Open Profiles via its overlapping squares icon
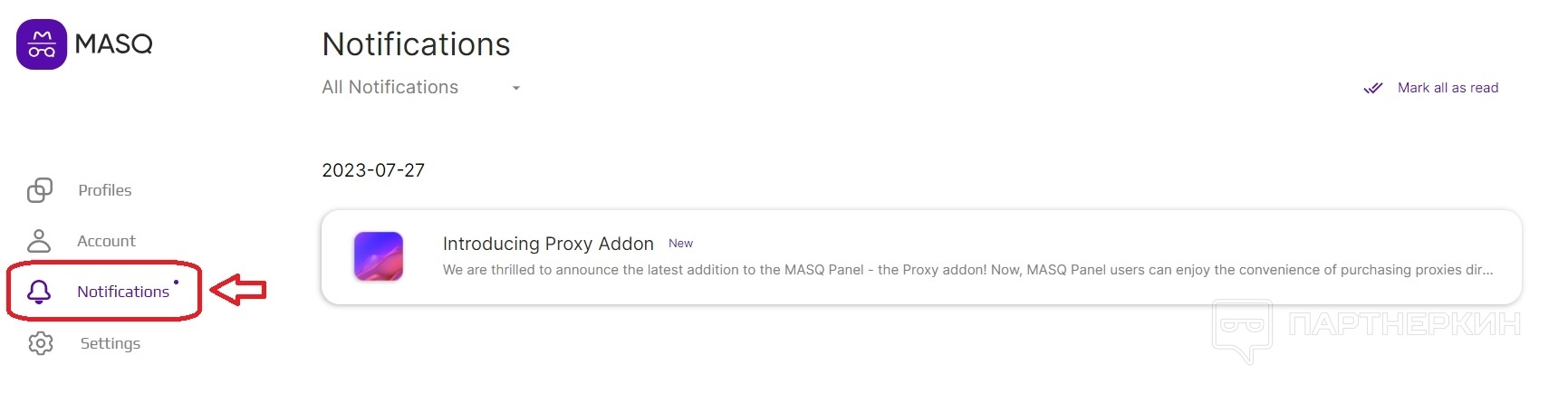 [40, 190]
